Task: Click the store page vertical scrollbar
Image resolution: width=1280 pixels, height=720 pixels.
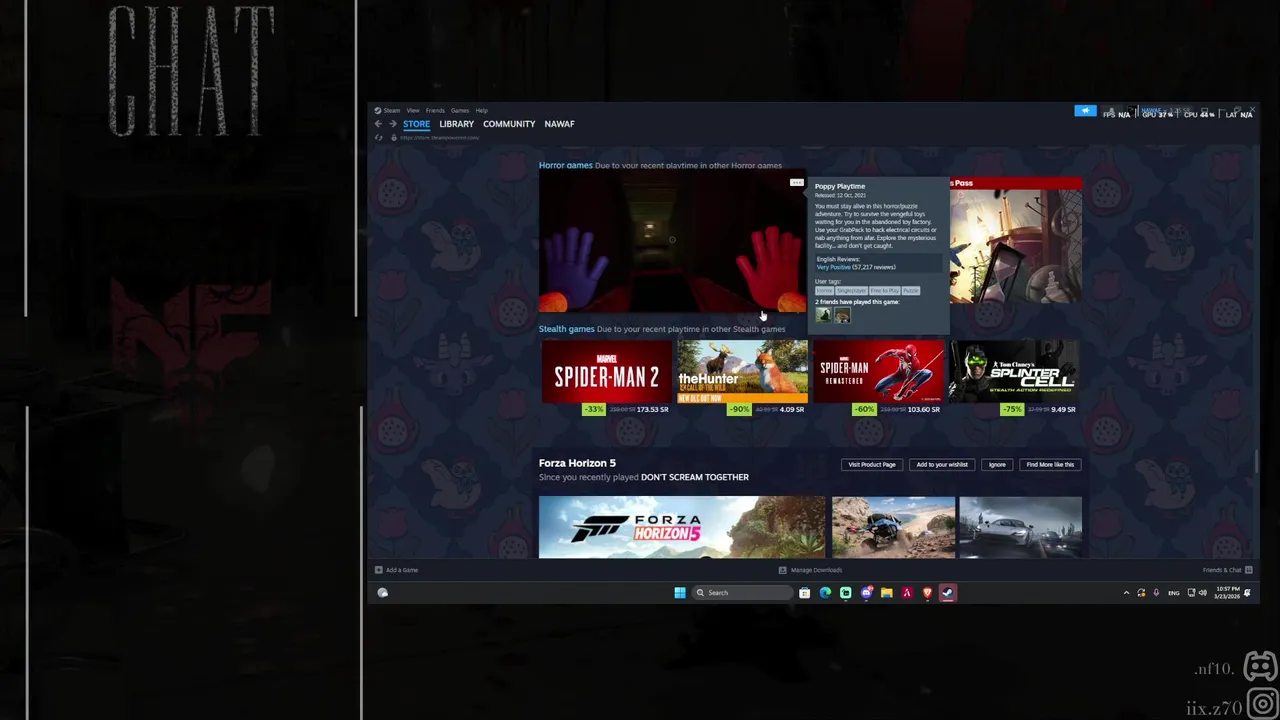Action: (1256, 462)
